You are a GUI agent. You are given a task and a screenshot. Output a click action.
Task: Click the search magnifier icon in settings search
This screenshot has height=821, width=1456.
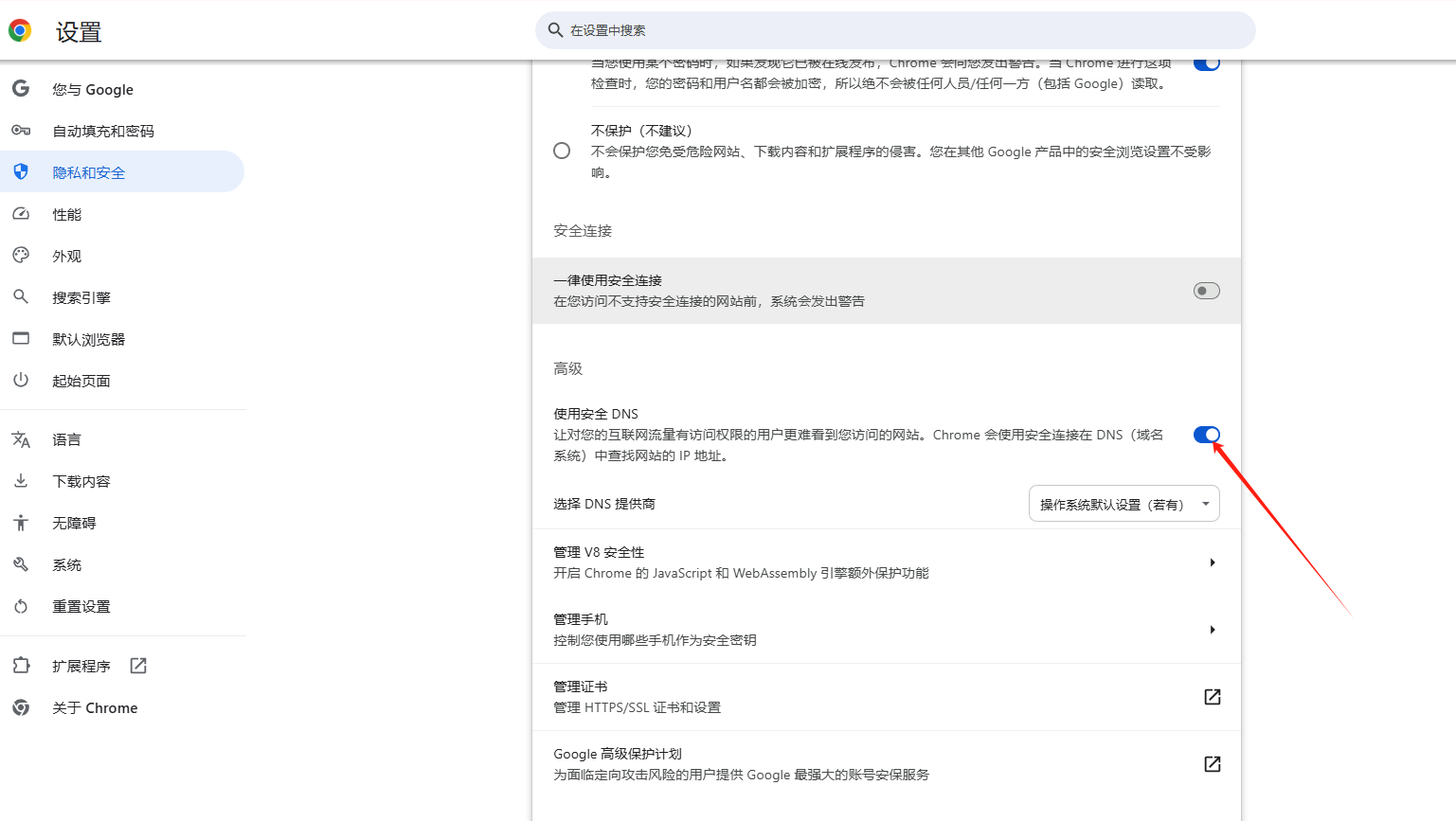(x=556, y=30)
